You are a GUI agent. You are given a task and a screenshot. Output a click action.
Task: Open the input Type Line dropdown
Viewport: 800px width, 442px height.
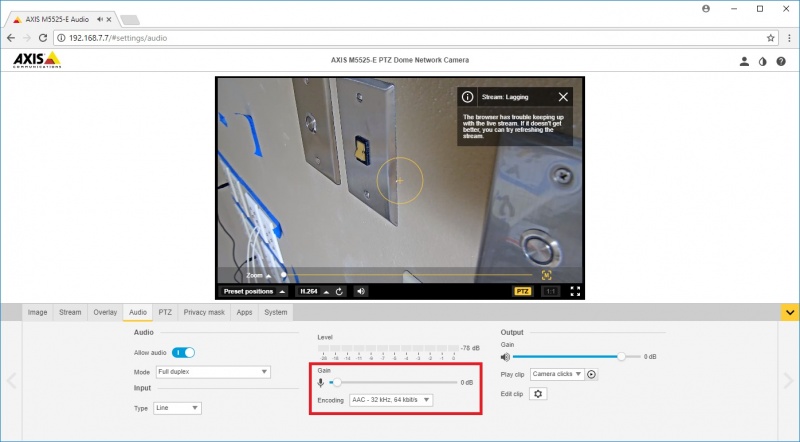point(177,408)
